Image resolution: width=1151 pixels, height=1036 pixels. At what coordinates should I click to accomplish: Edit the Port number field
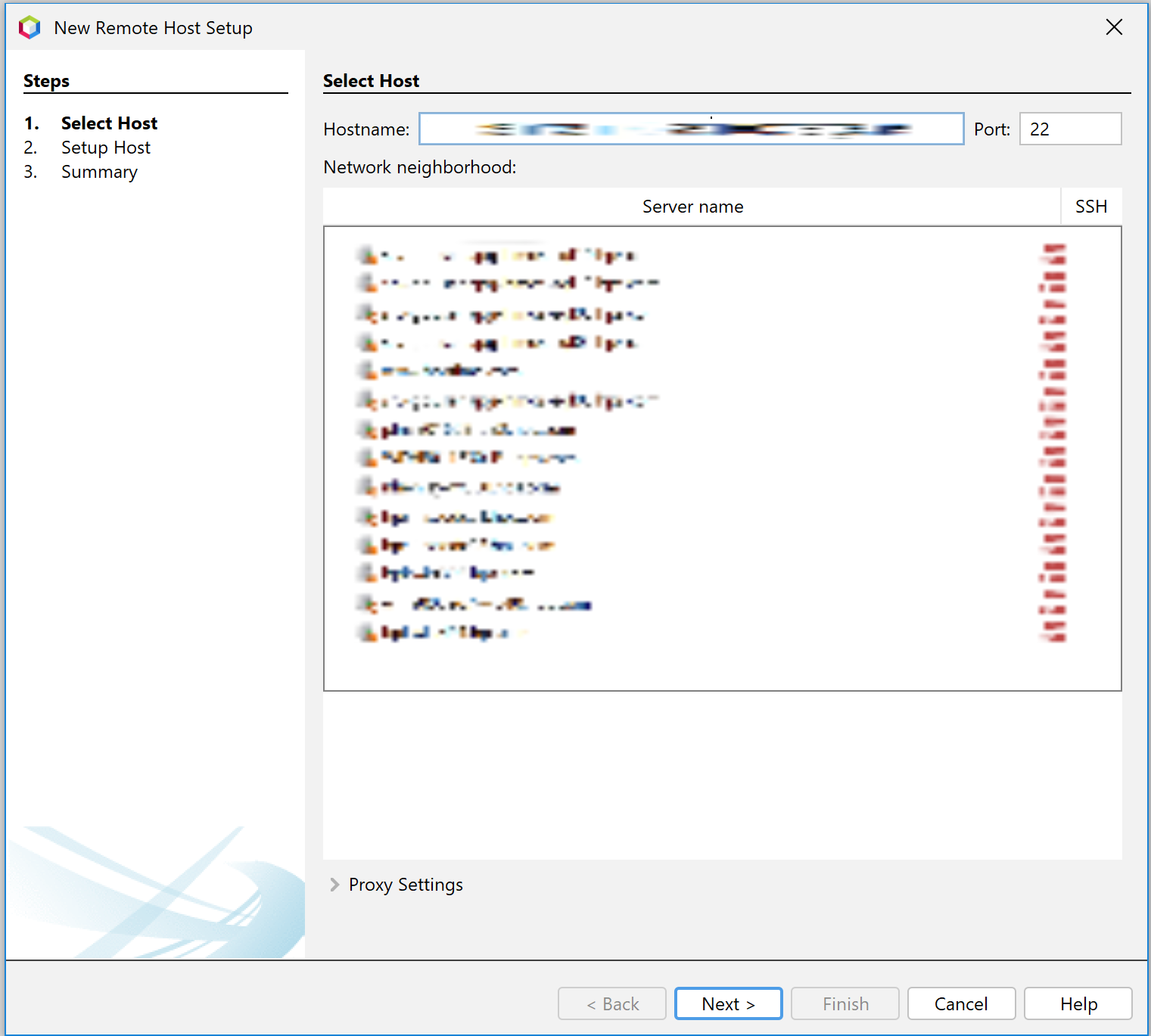pos(1070,129)
